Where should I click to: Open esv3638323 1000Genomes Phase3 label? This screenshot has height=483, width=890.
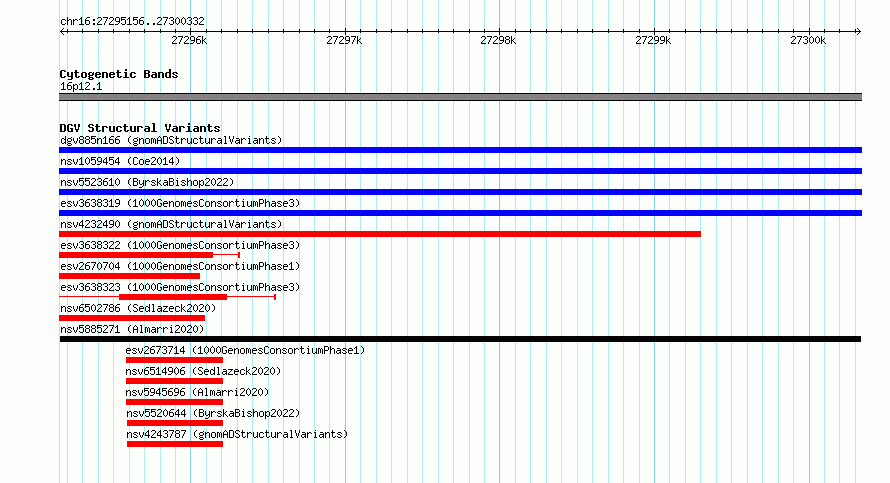pos(180,287)
